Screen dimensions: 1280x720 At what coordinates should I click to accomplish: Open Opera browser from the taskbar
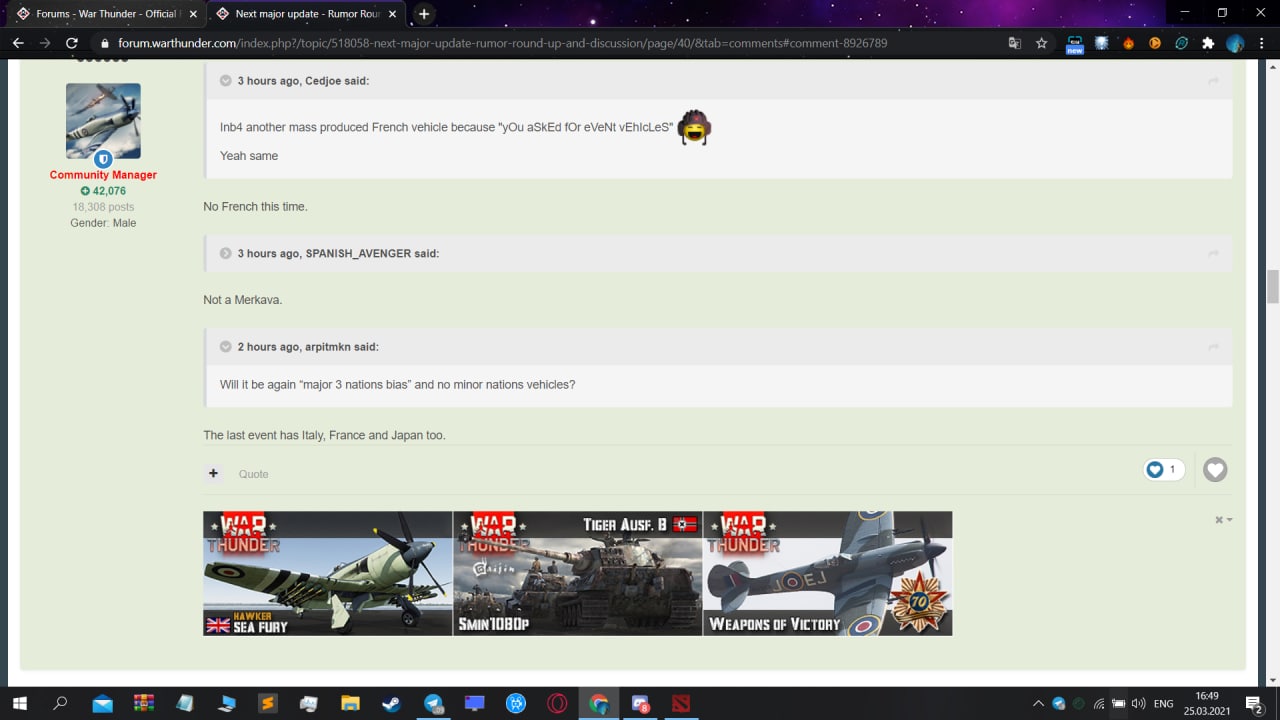(557, 703)
